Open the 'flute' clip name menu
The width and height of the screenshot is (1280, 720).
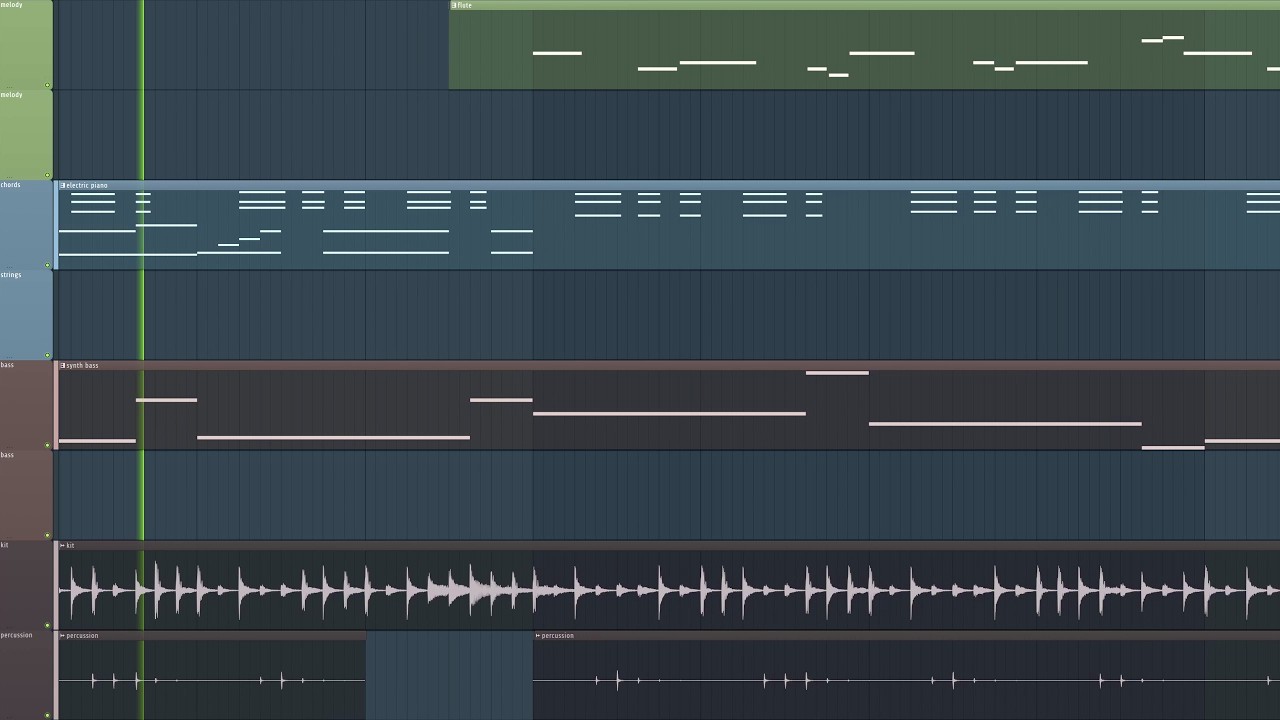pyautogui.click(x=465, y=5)
